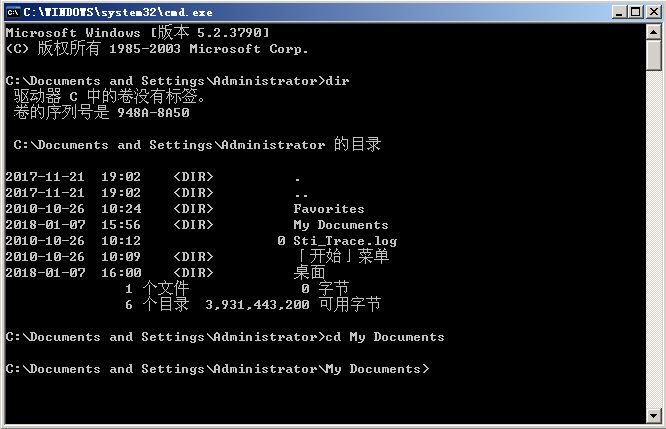This screenshot has width=666, height=429.
Task: Maximize the cmd.exe window
Action: click(x=636, y=12)
